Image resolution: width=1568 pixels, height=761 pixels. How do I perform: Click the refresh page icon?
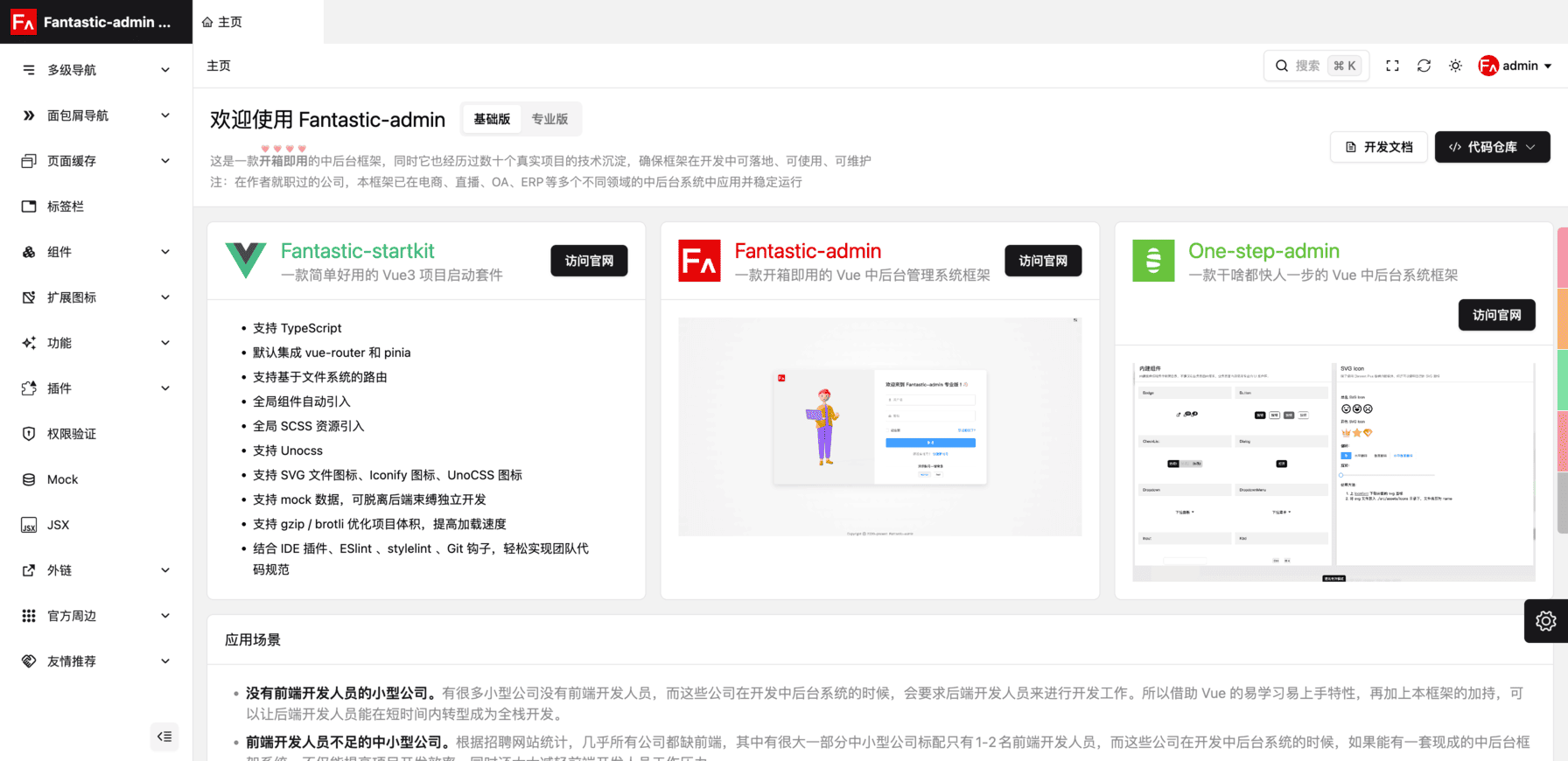[1424, 66]
